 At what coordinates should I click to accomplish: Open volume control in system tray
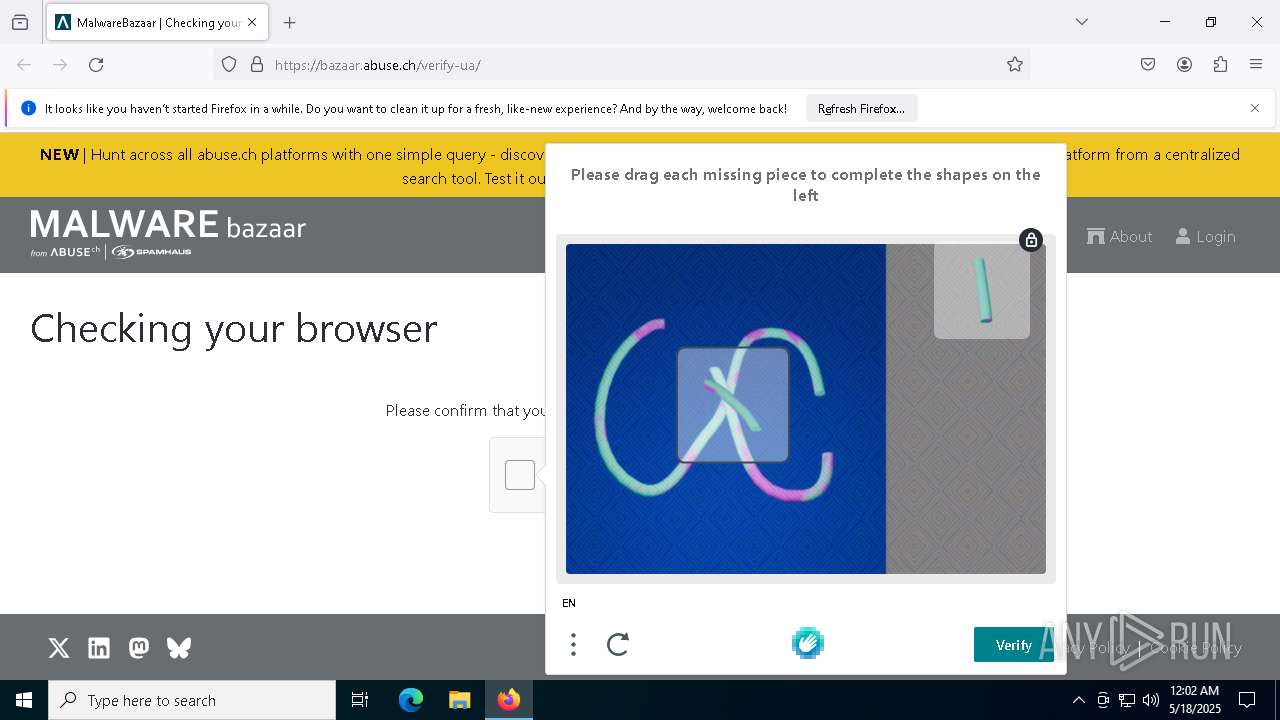point(1151,700)
